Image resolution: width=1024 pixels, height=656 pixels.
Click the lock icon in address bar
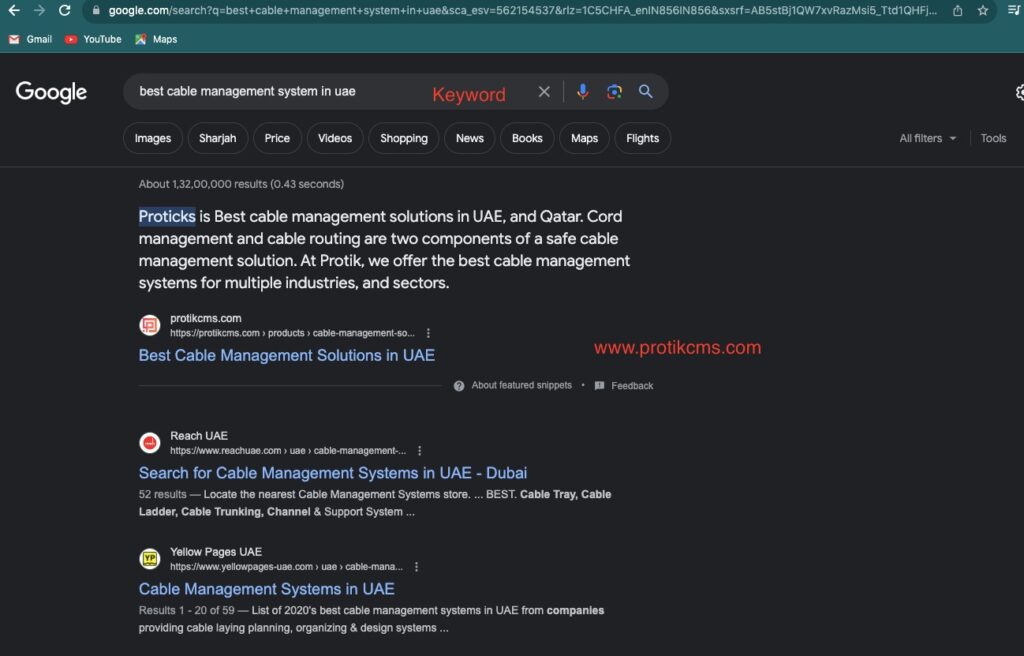pyautogui.click(x=96, y=10)
